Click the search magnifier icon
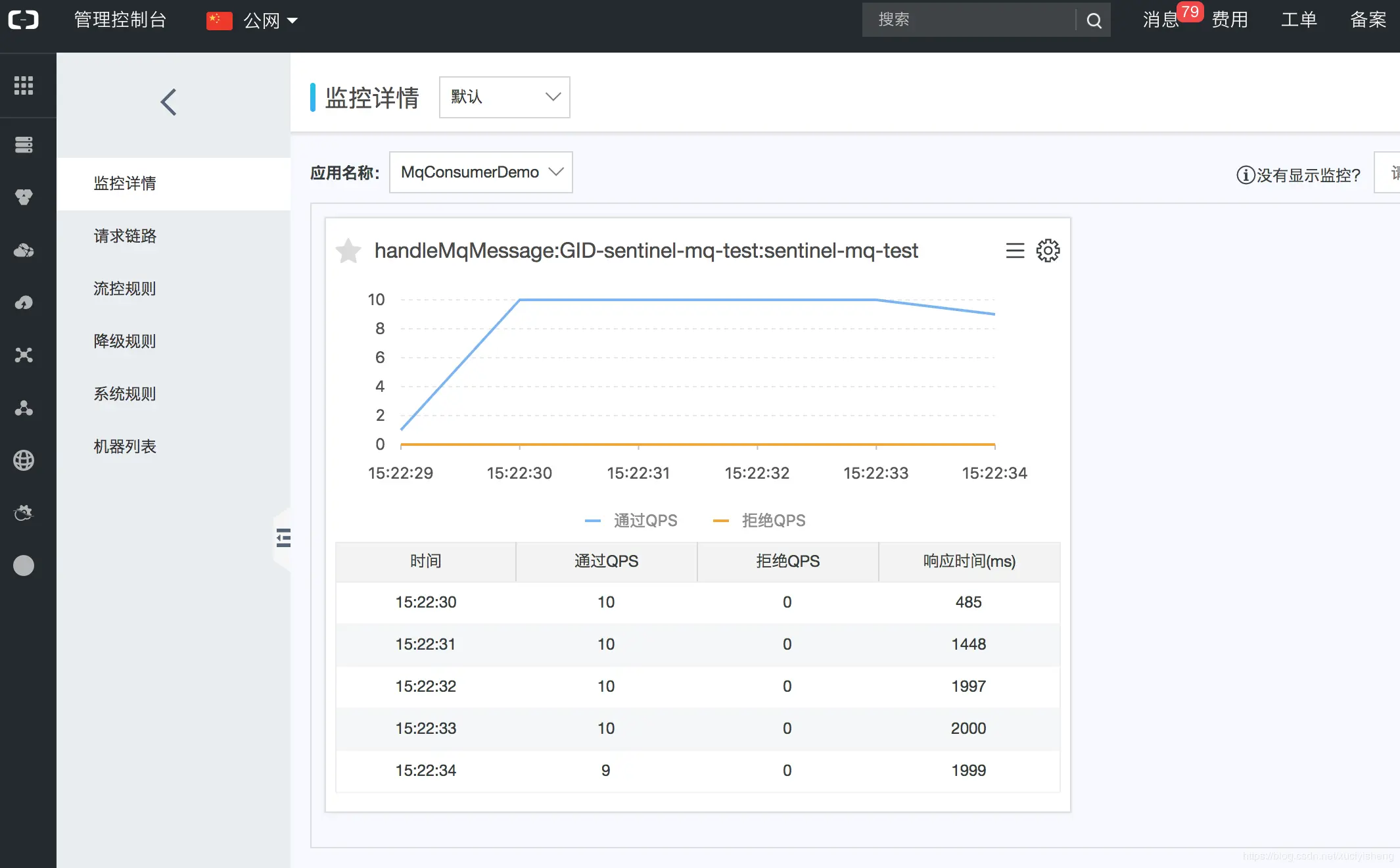 click(1094, 20)
